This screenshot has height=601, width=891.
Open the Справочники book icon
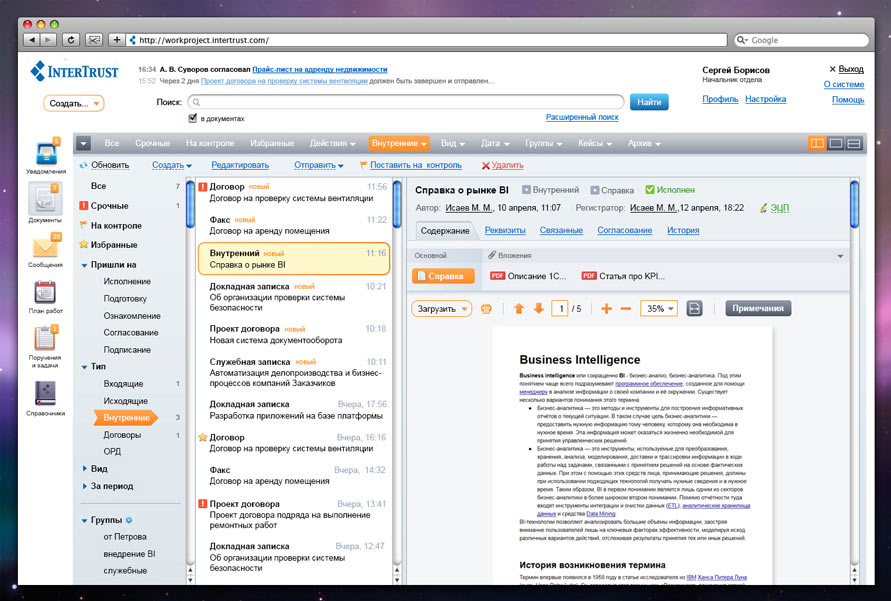point(45,394)
